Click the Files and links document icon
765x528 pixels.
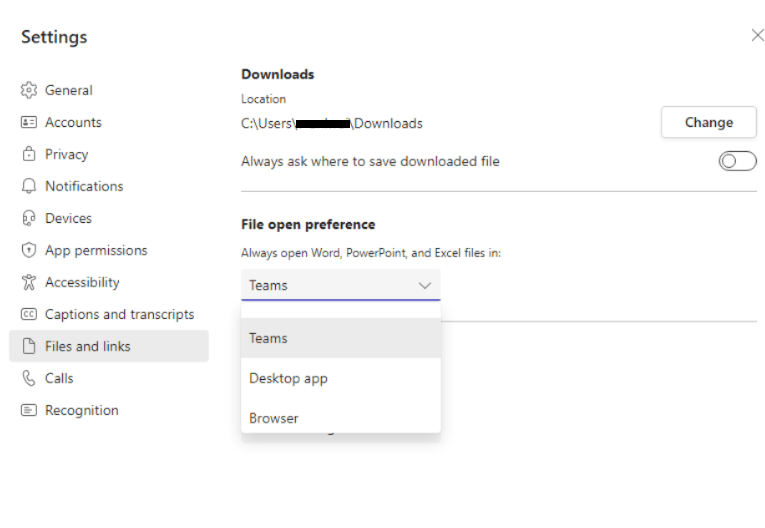coord(29,346)
